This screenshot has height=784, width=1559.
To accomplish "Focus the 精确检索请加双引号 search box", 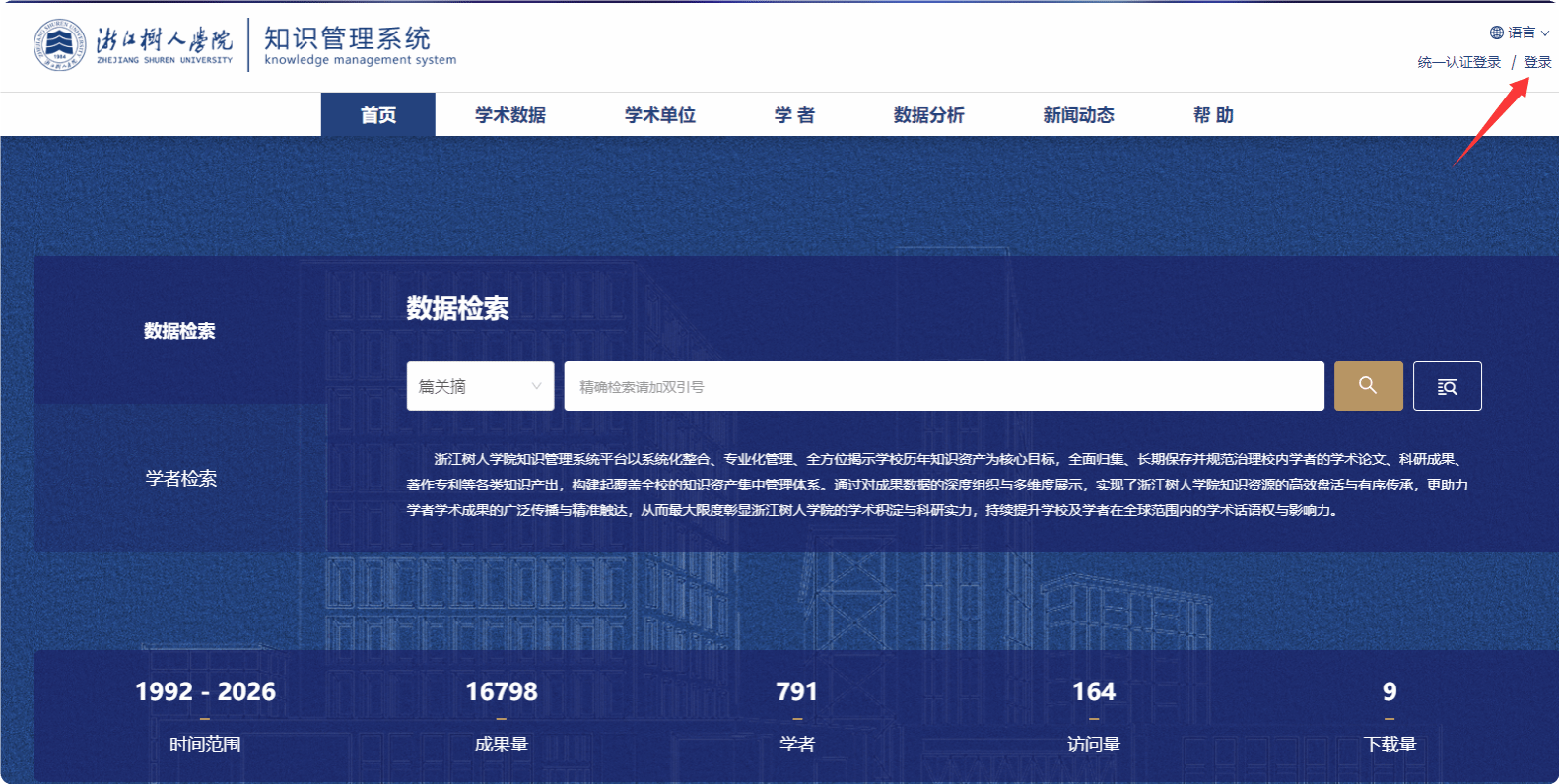I will (943, 386).
